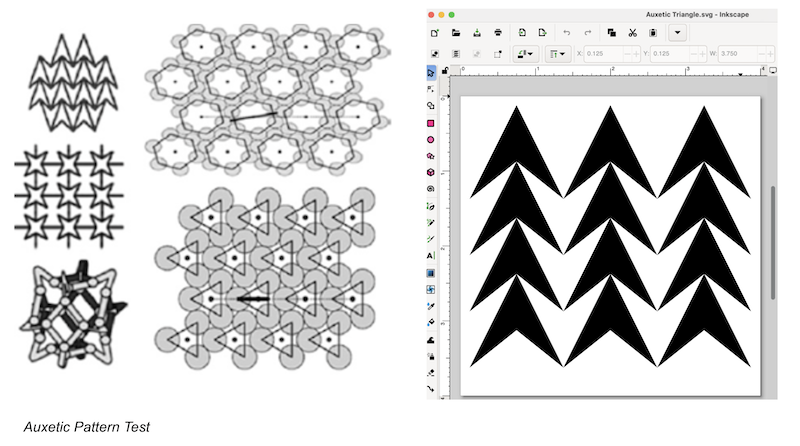Expand the command toolbar overflow dropdown

pyautogui.click(x=678, y=33)
